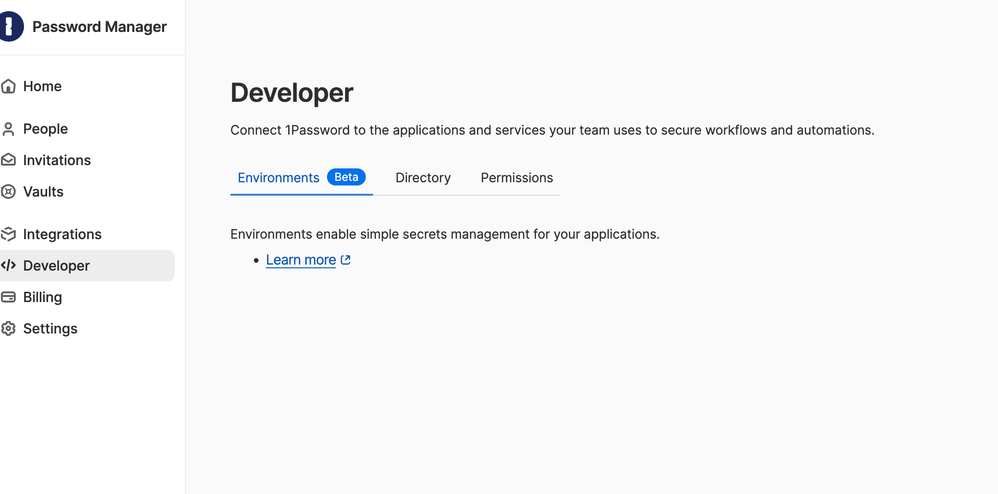This screenshot has height=494, width=998.
Task: Click the 1Password keyhole logo
Action: tap(10, 27)
